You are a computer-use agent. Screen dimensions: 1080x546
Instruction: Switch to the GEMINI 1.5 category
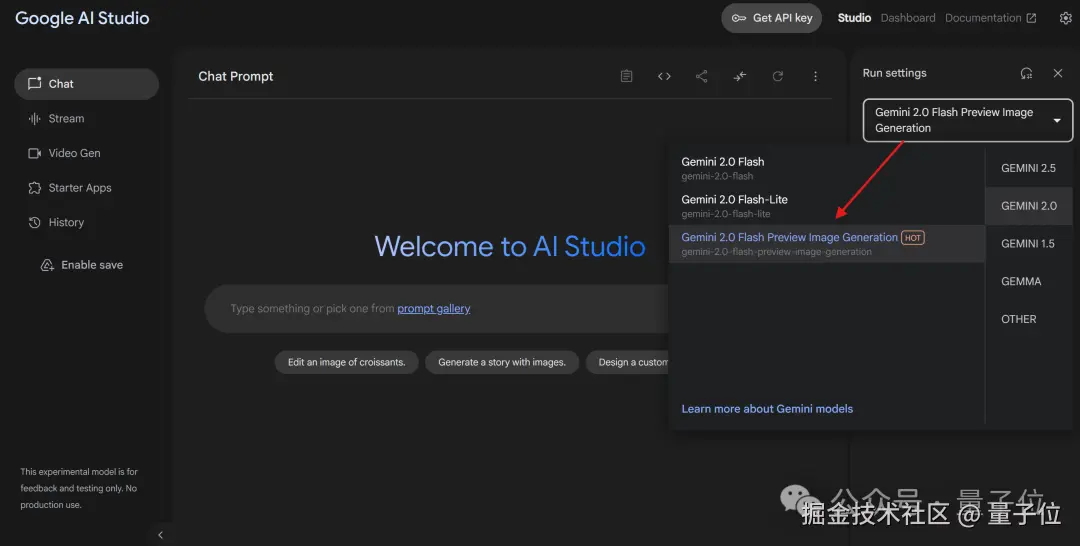point(1028,244)
